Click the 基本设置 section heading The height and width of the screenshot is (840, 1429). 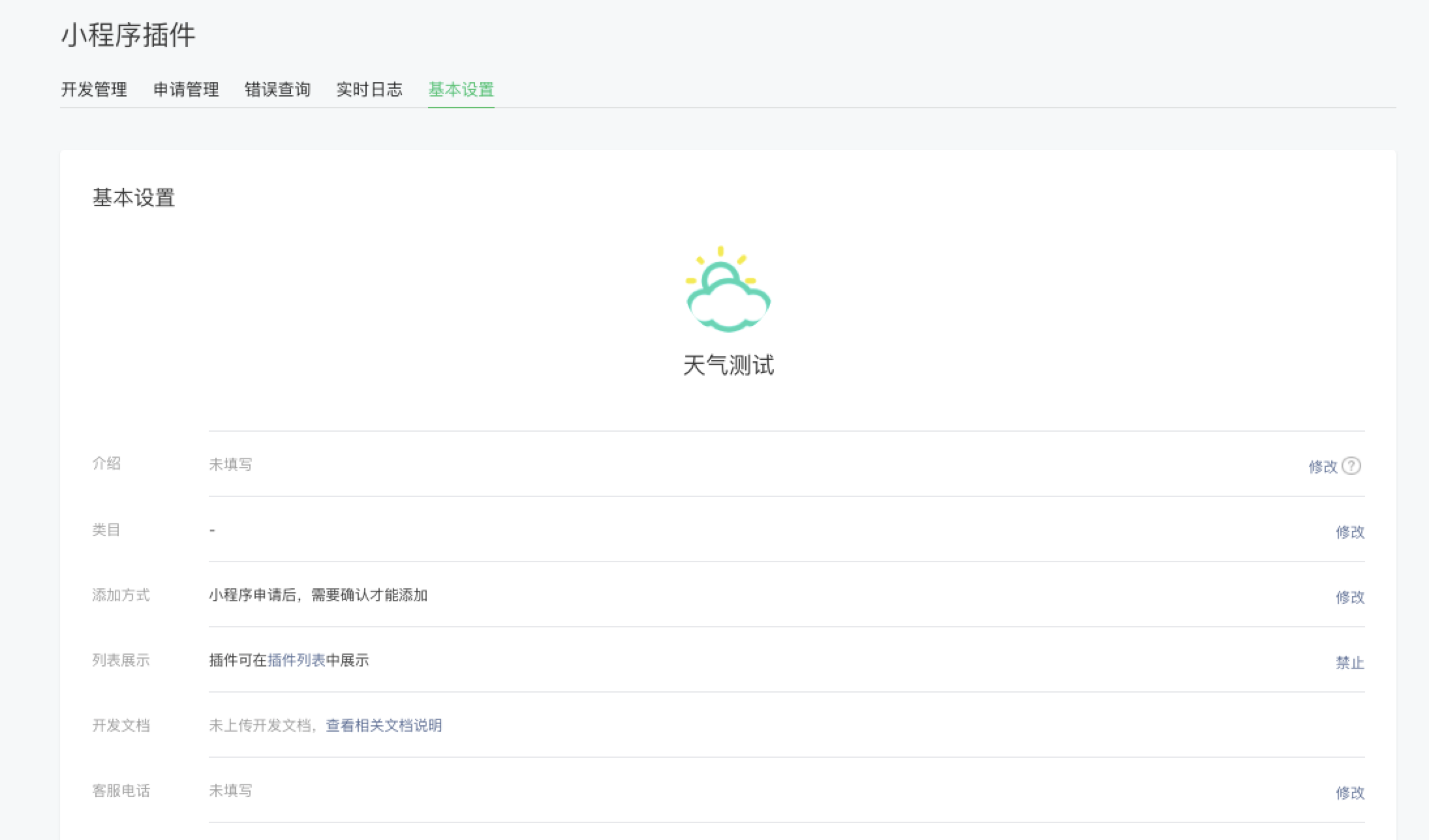pos(133,197)
